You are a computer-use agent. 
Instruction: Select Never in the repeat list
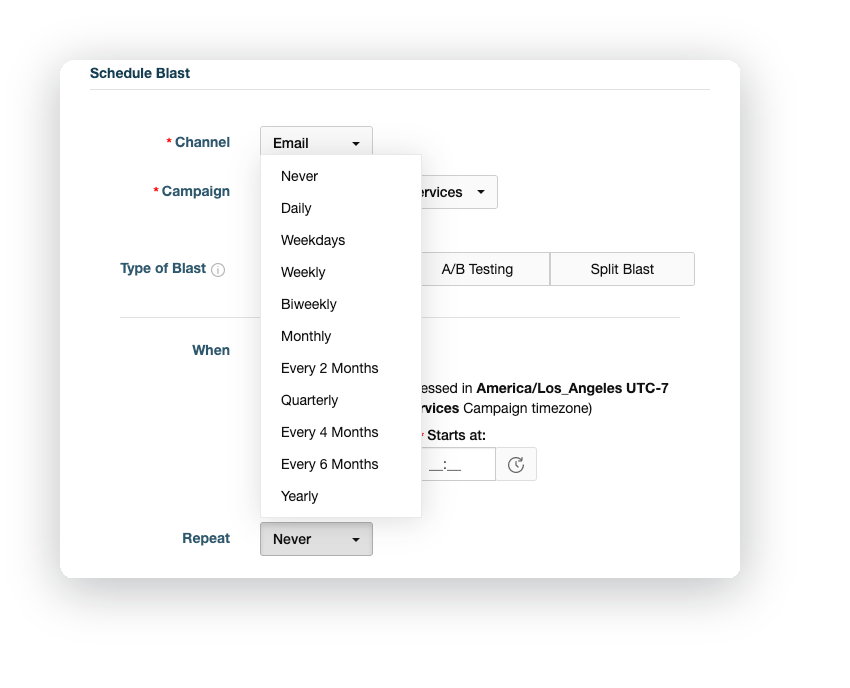point(340,176)
